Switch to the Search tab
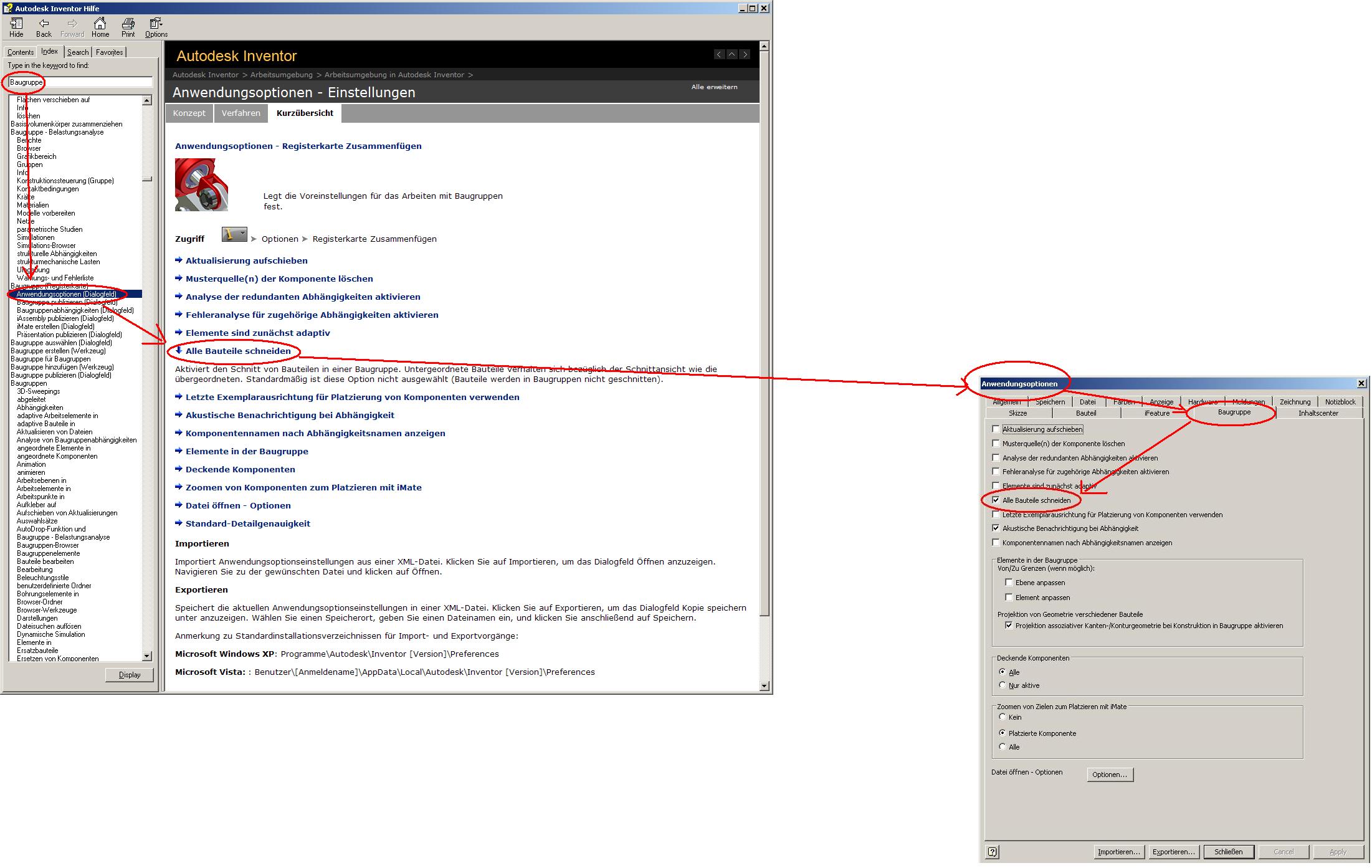 tap(78, 52)
